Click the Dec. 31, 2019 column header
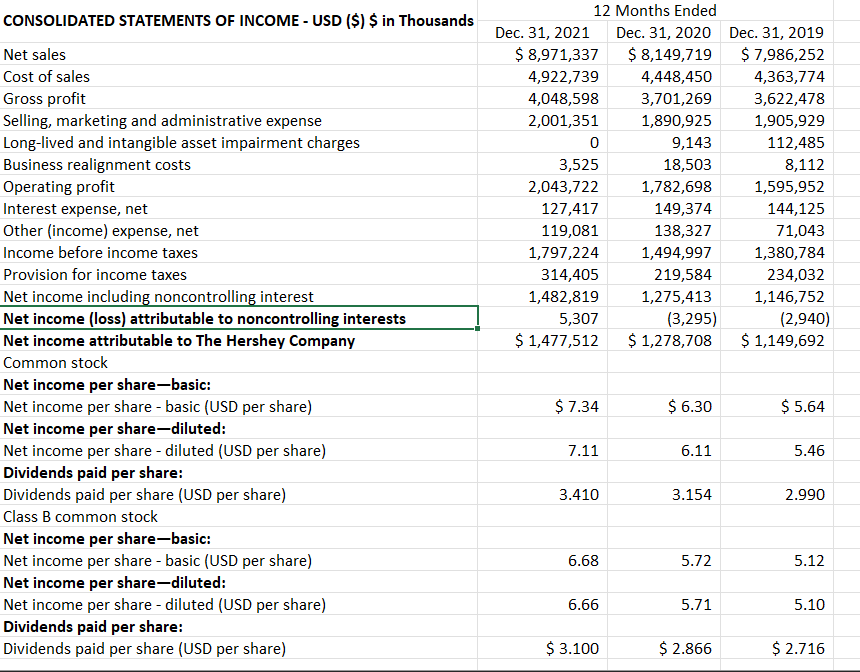The image size is (860, 672). 777,32
